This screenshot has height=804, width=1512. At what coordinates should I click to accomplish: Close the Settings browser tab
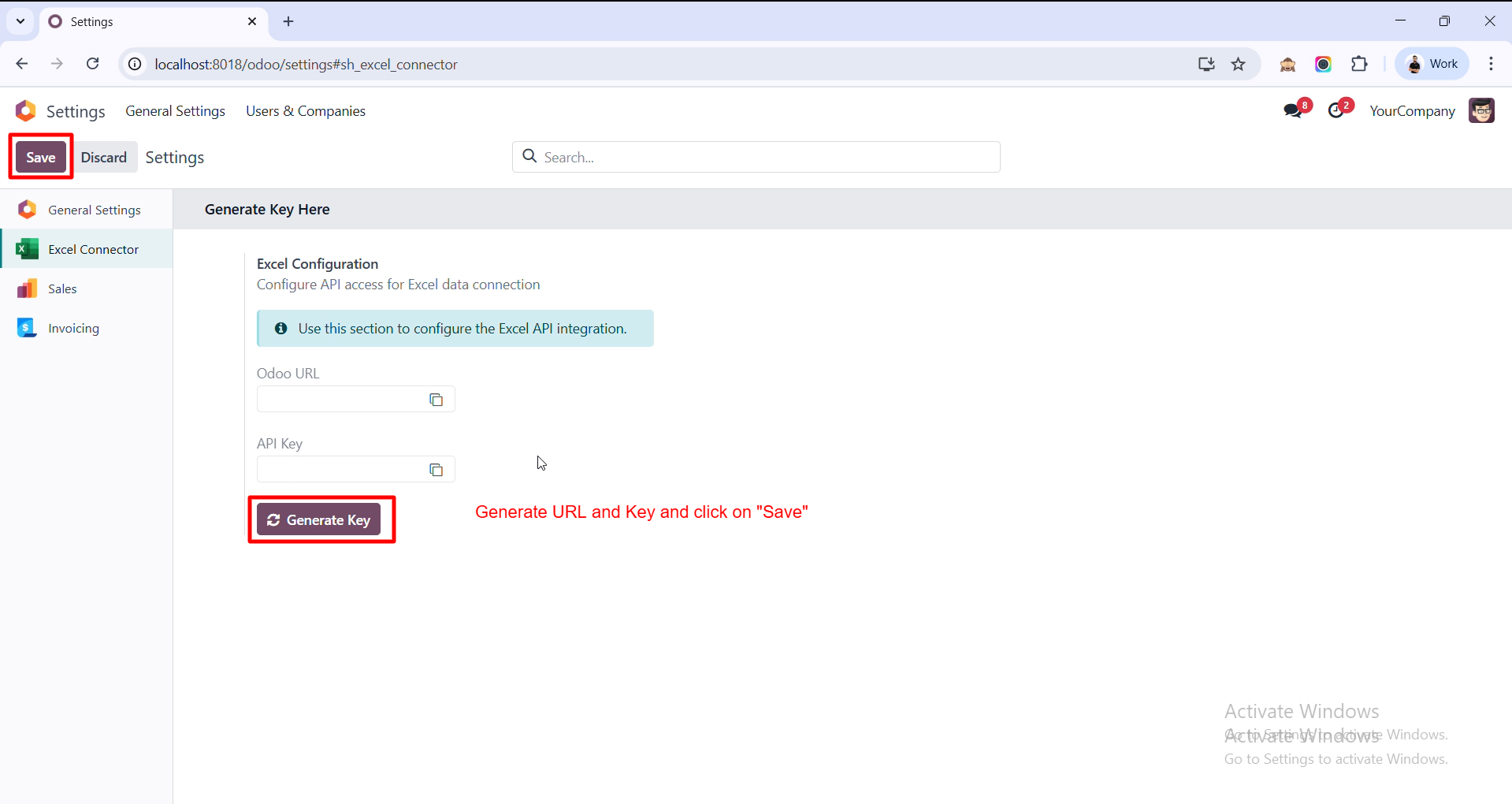252,21
